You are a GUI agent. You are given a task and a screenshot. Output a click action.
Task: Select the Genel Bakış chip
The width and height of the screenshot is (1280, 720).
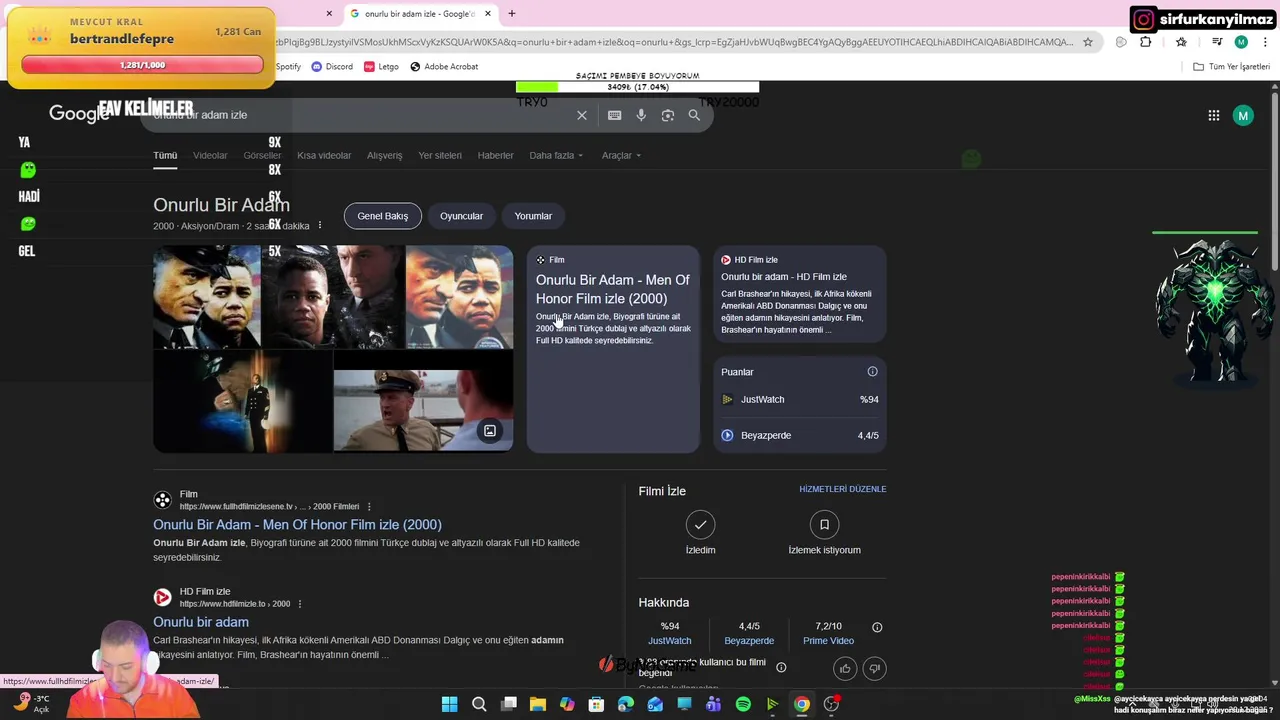coord(382,216)
